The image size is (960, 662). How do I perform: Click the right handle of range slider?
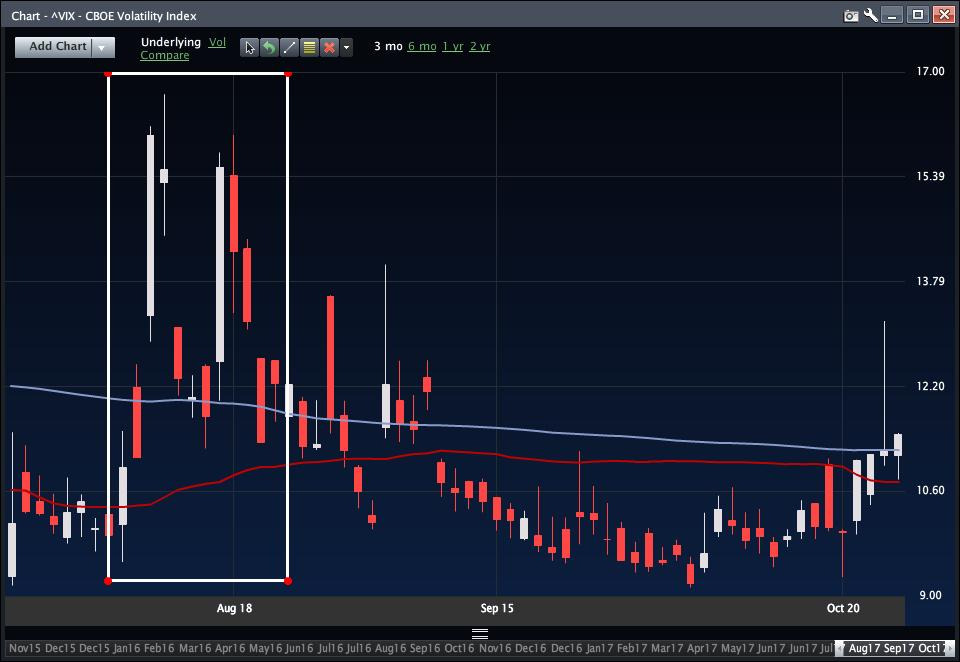point(950,648)
